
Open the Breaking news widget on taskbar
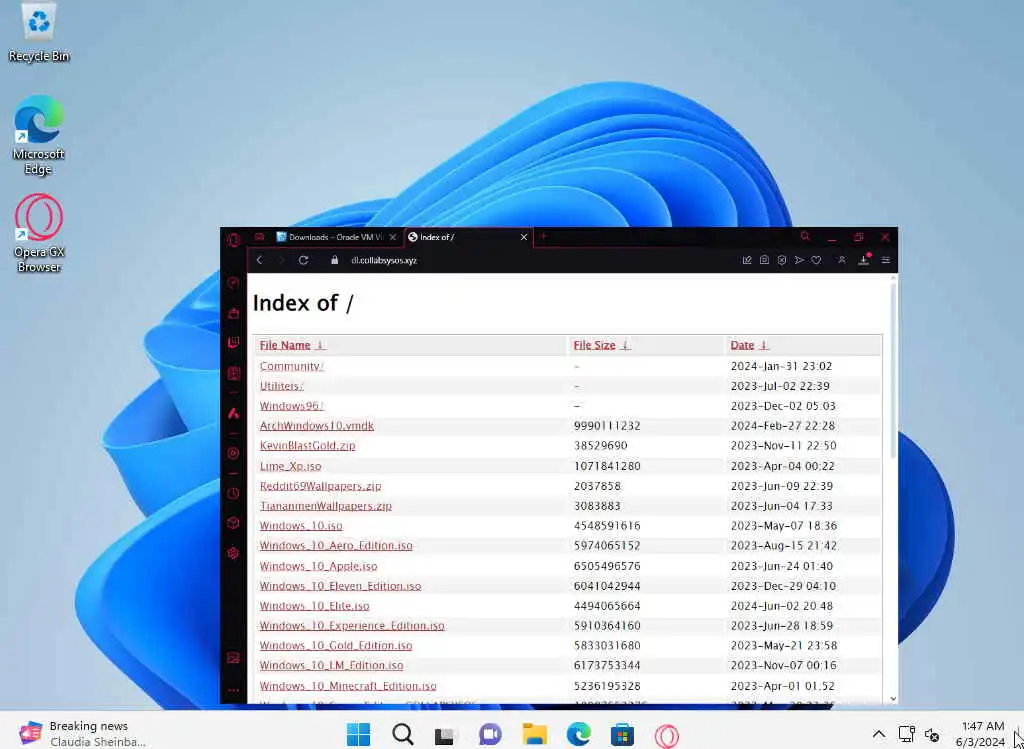tap(82, 734)
